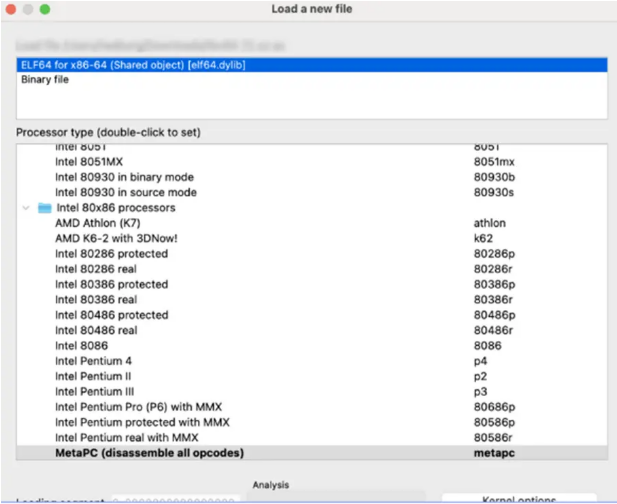The width and height of the screenshot is (617, 504).
Task: Click the p3 short name cell
Action: pos(480,392)
